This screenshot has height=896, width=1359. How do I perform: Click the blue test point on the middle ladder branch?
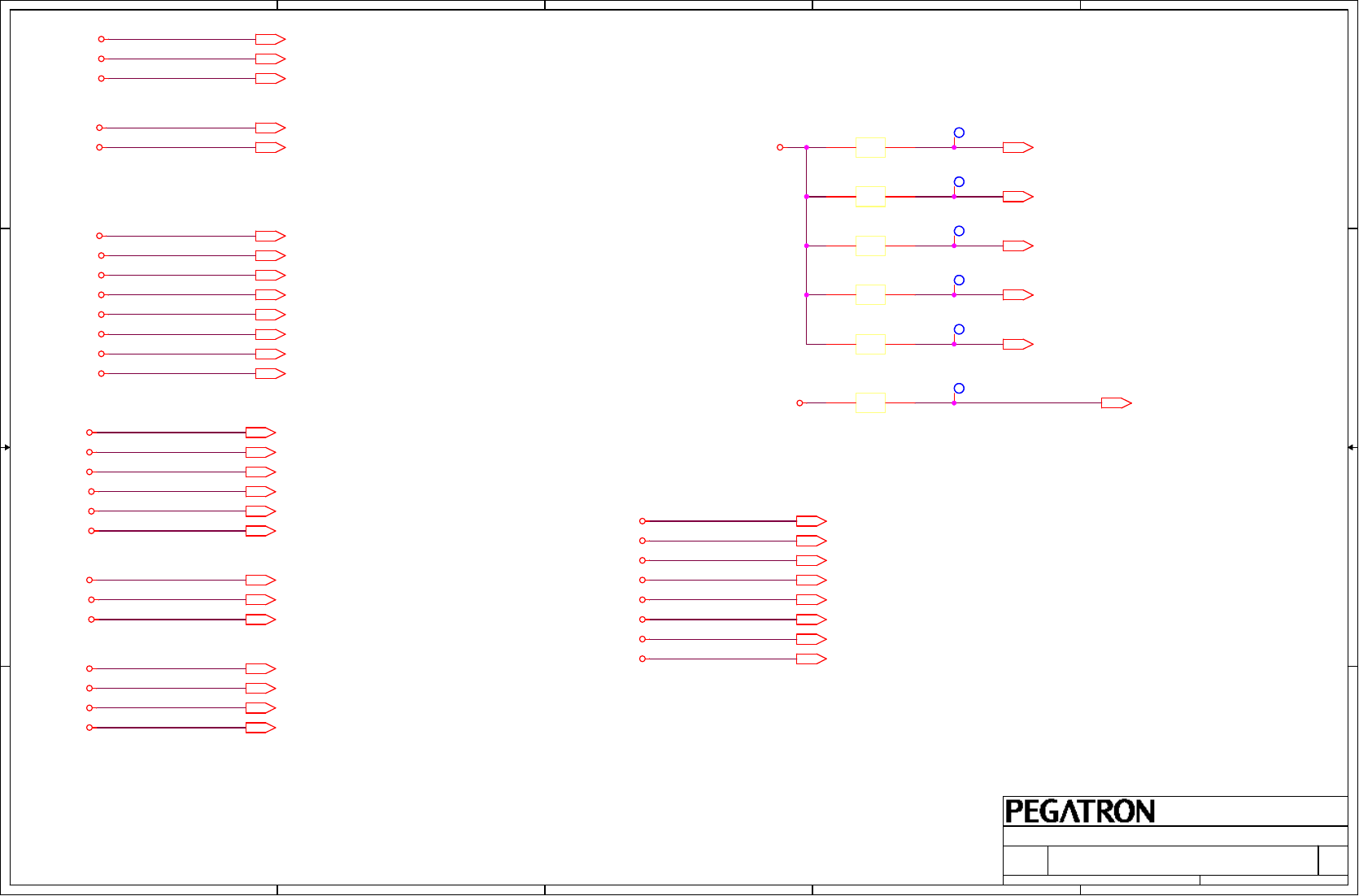pyautogui.click(x=959, y=231)
